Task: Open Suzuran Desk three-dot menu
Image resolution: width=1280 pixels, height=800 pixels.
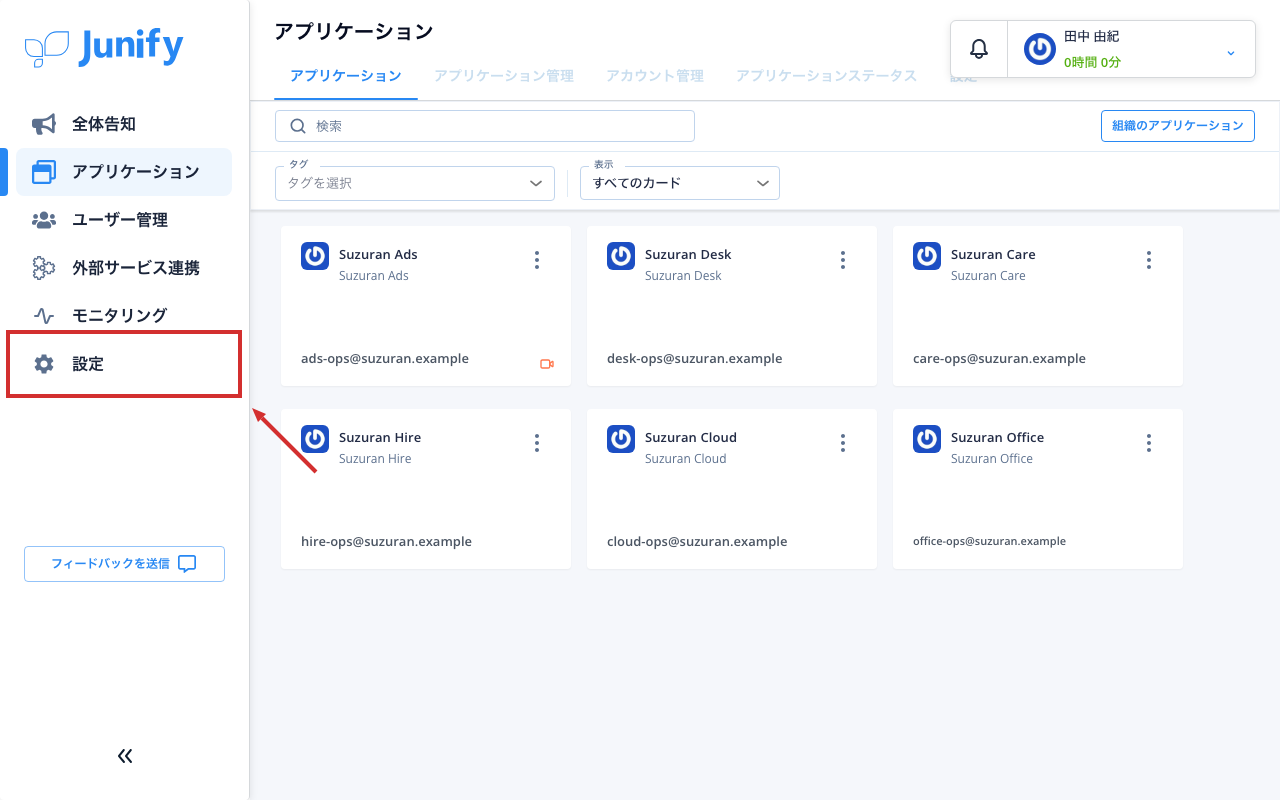Action: pyautogui.click(x=843, y=260)
